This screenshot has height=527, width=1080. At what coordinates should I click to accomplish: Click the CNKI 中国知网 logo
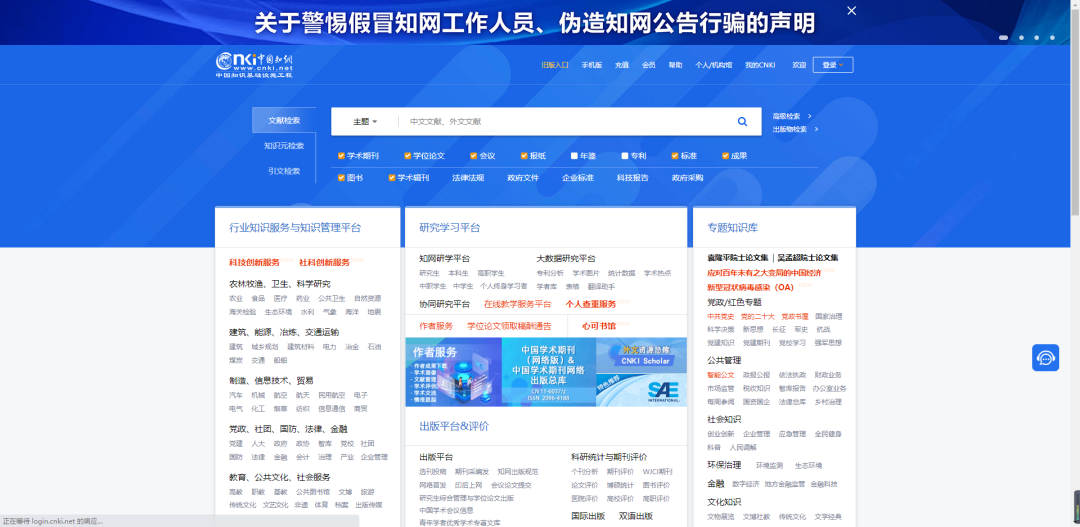(x=254, y=64)
